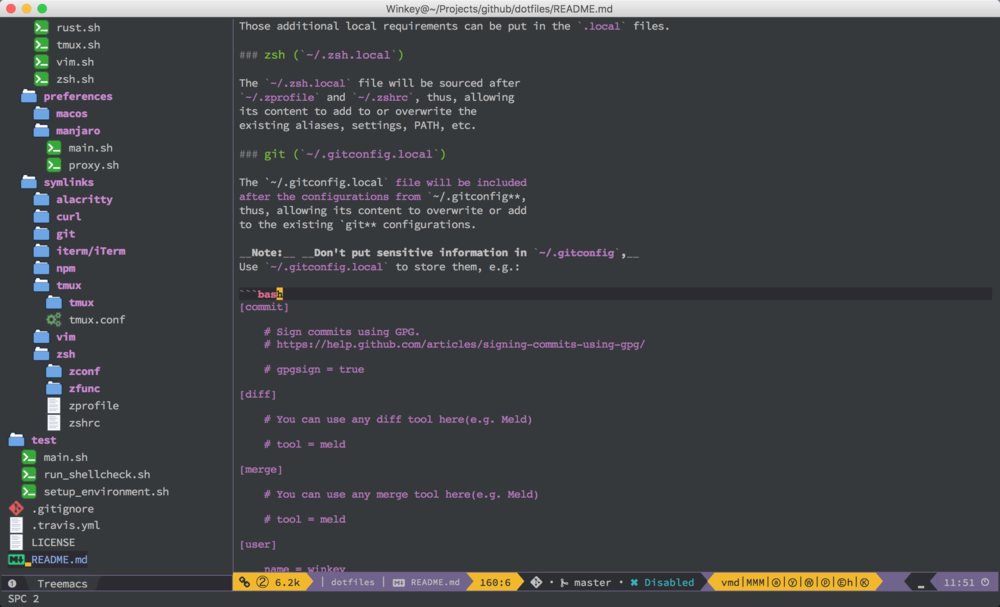Click the 11:51 time display
Viewport: 1000px width, 607px height.
959,582
